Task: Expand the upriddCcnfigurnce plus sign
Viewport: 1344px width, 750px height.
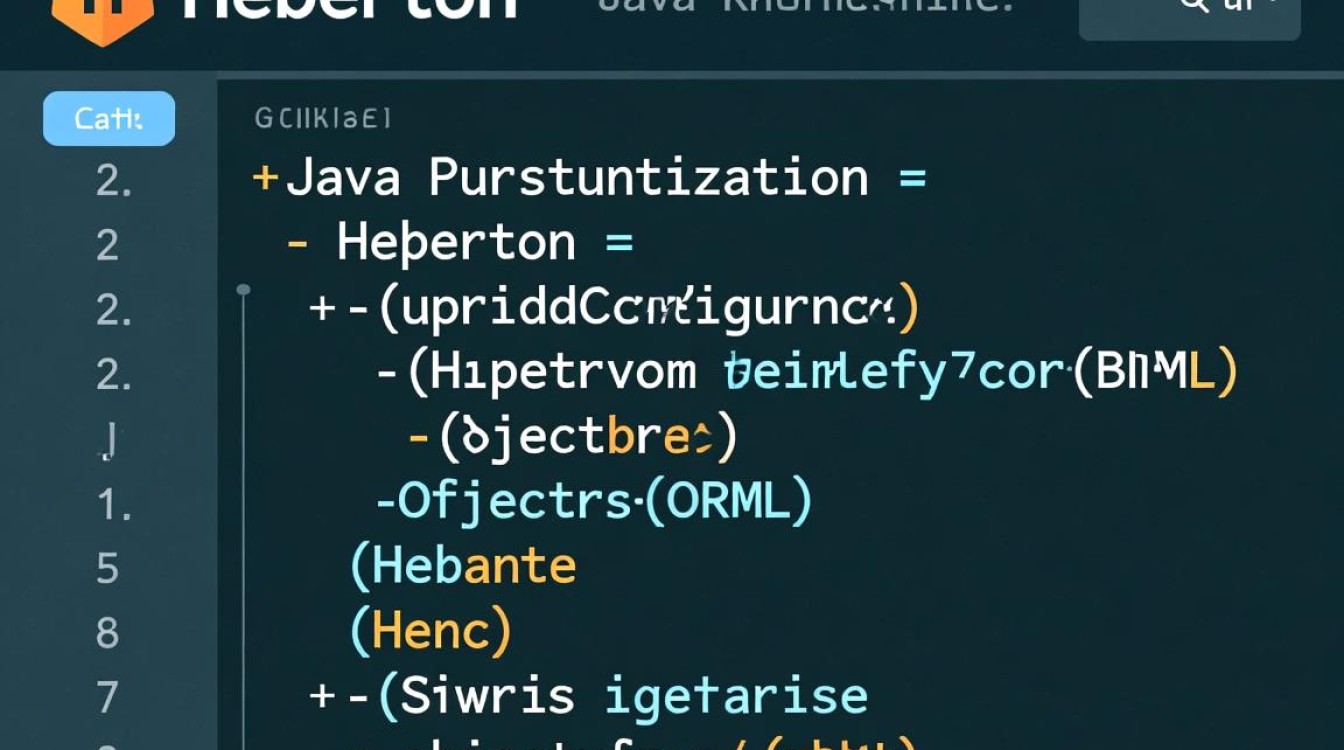Action: (x=322, y=308)
